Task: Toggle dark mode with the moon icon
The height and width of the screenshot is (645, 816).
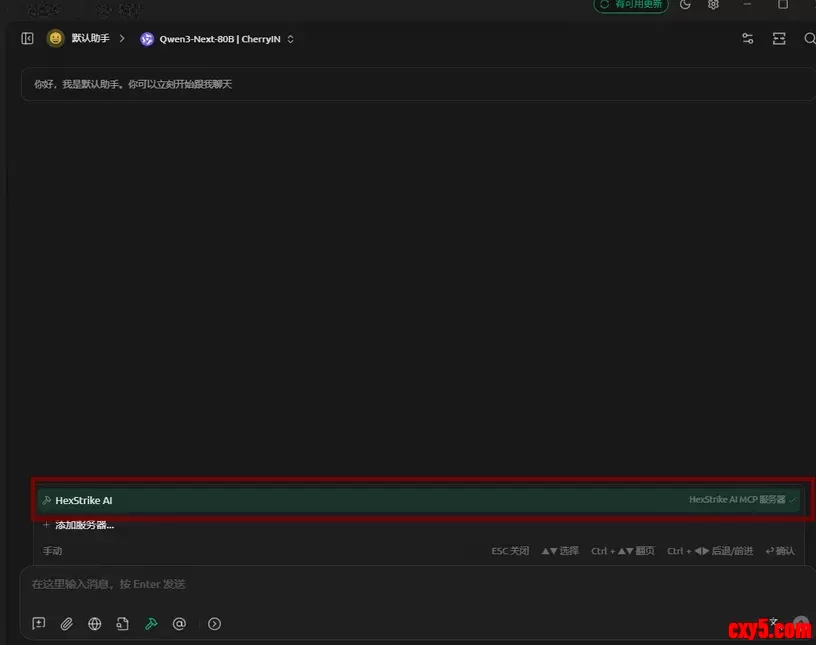Action: 685,5
